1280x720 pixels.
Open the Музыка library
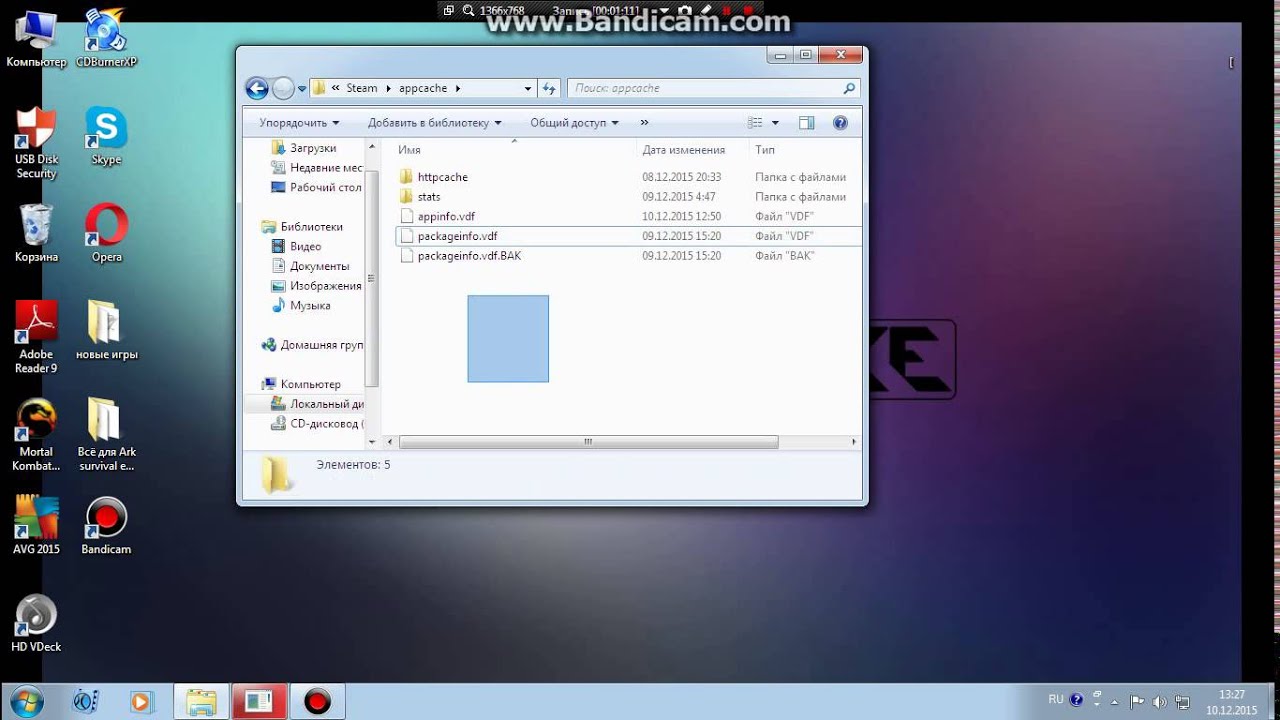[x=302, y=306]
